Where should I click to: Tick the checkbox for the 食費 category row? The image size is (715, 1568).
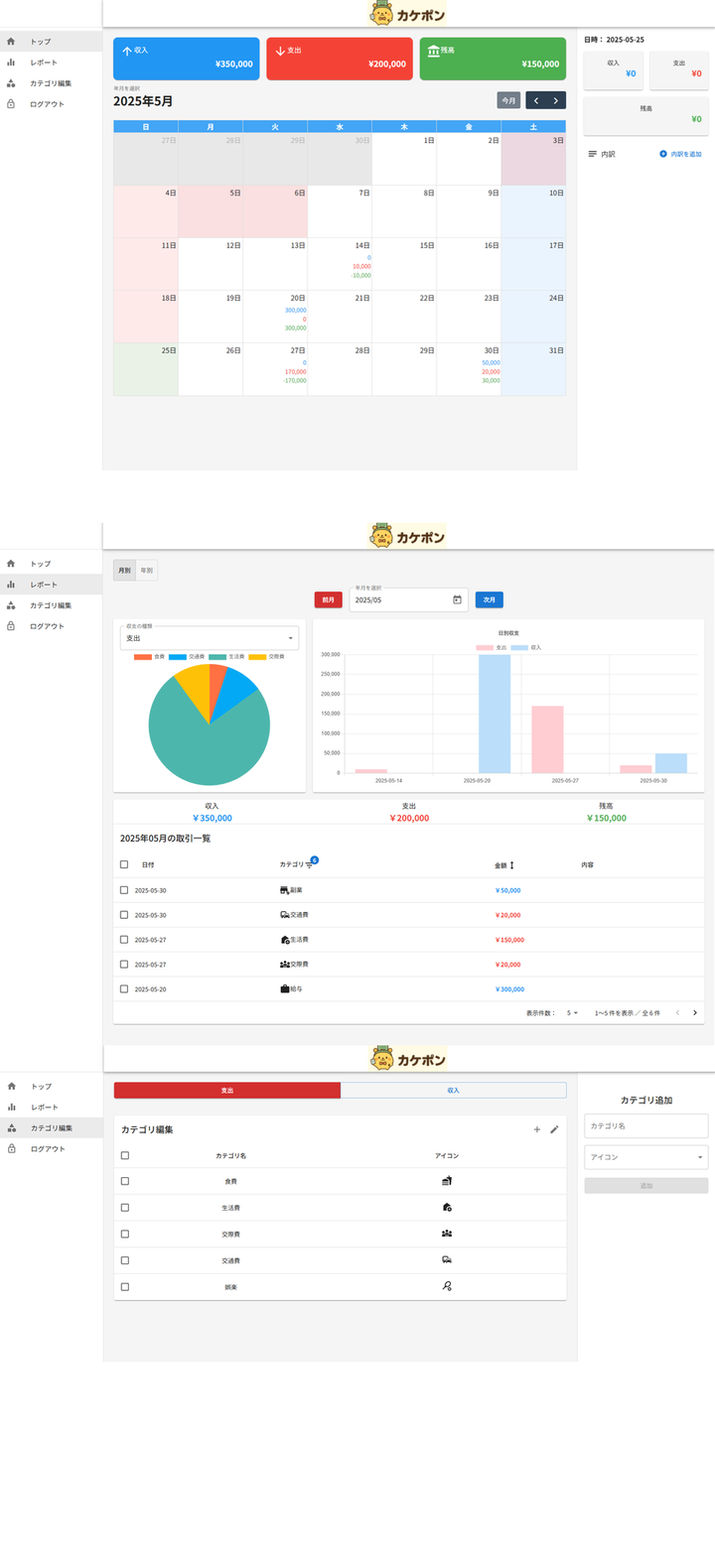tap(125, 1181)
